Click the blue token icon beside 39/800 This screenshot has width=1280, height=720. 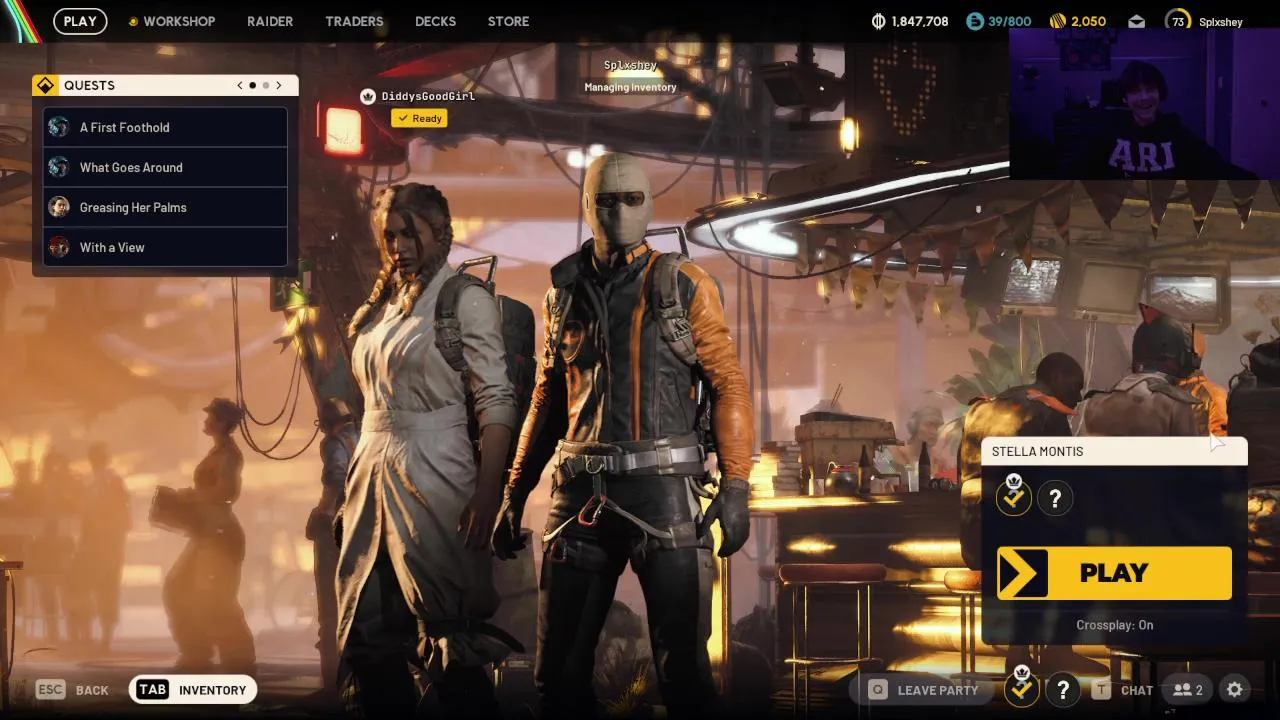tap(975, 21)
